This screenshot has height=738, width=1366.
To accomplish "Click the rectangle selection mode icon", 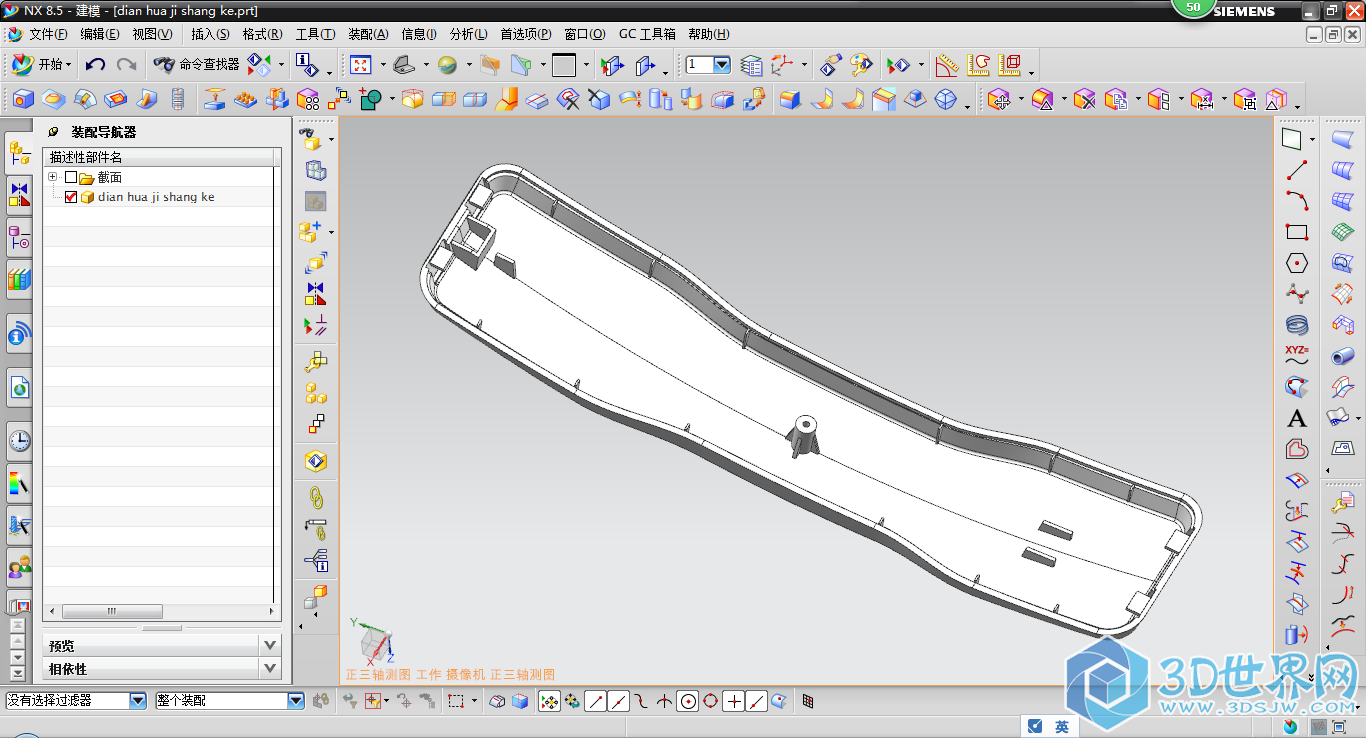I will (x=456, y=701).
